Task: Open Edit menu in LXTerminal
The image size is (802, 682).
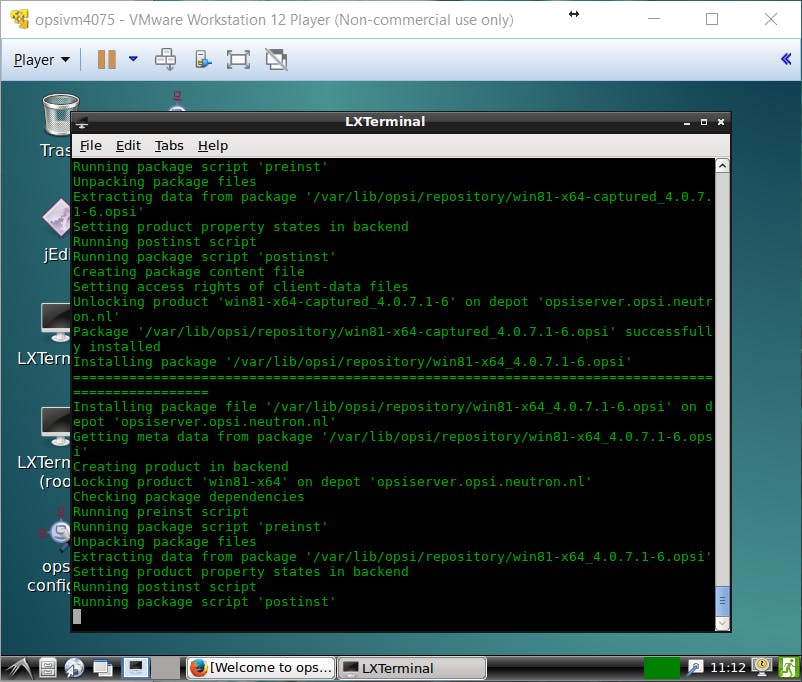Action: click(x=128, y=146)
